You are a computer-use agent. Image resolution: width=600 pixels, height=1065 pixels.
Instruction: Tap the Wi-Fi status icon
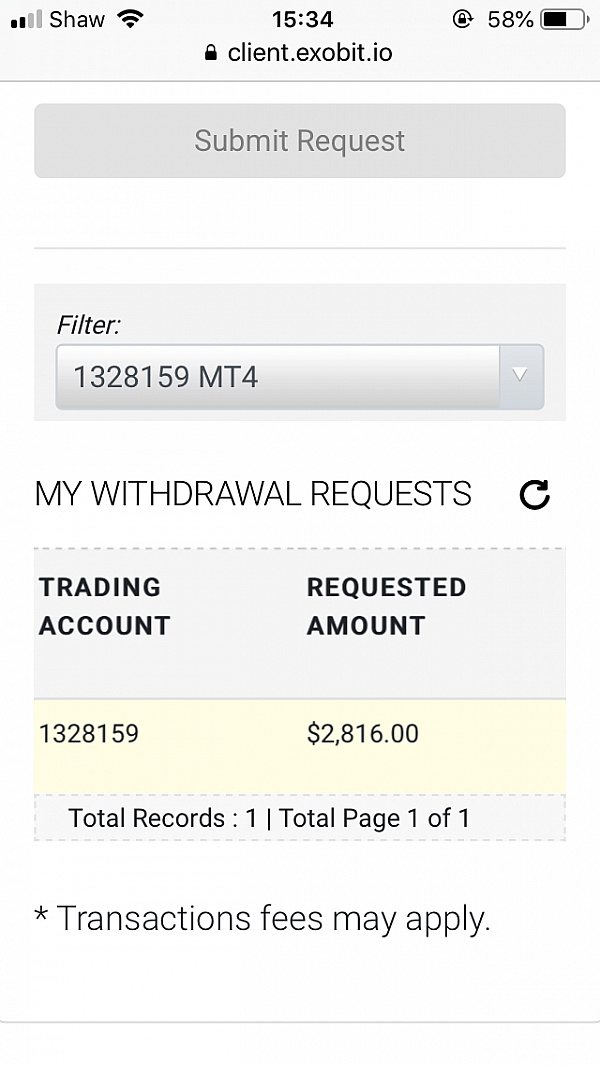(x=130, y=19)
